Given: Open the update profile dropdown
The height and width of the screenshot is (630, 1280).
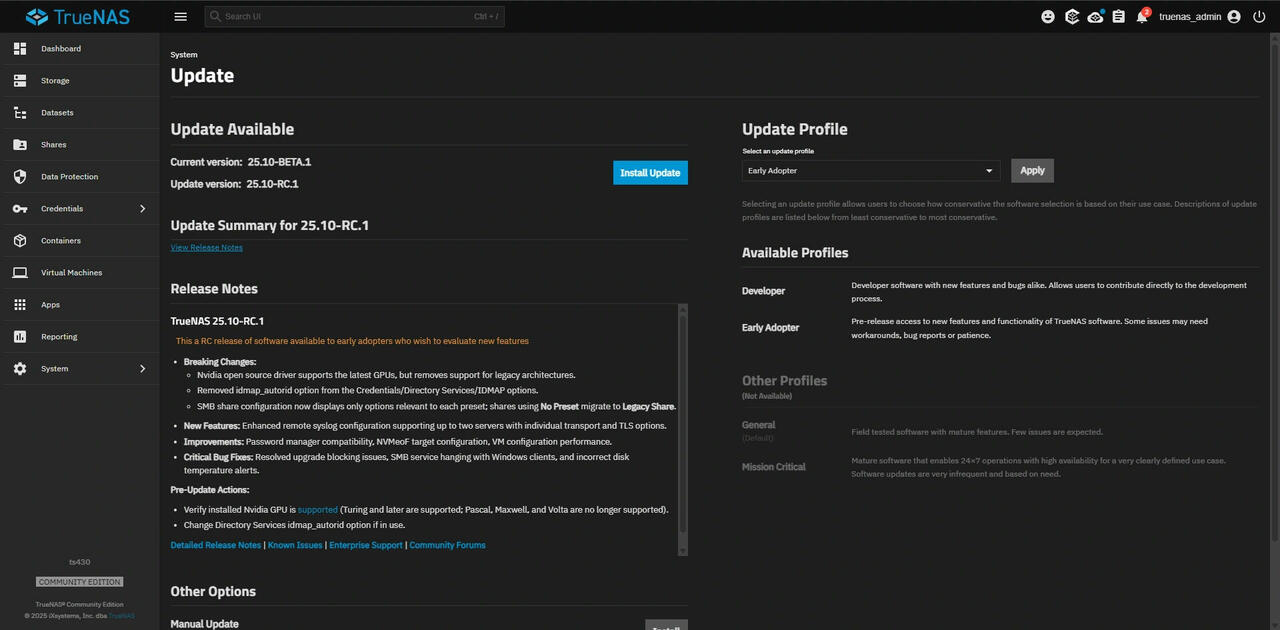Looking at the screenshot, I should click(870, 171).
